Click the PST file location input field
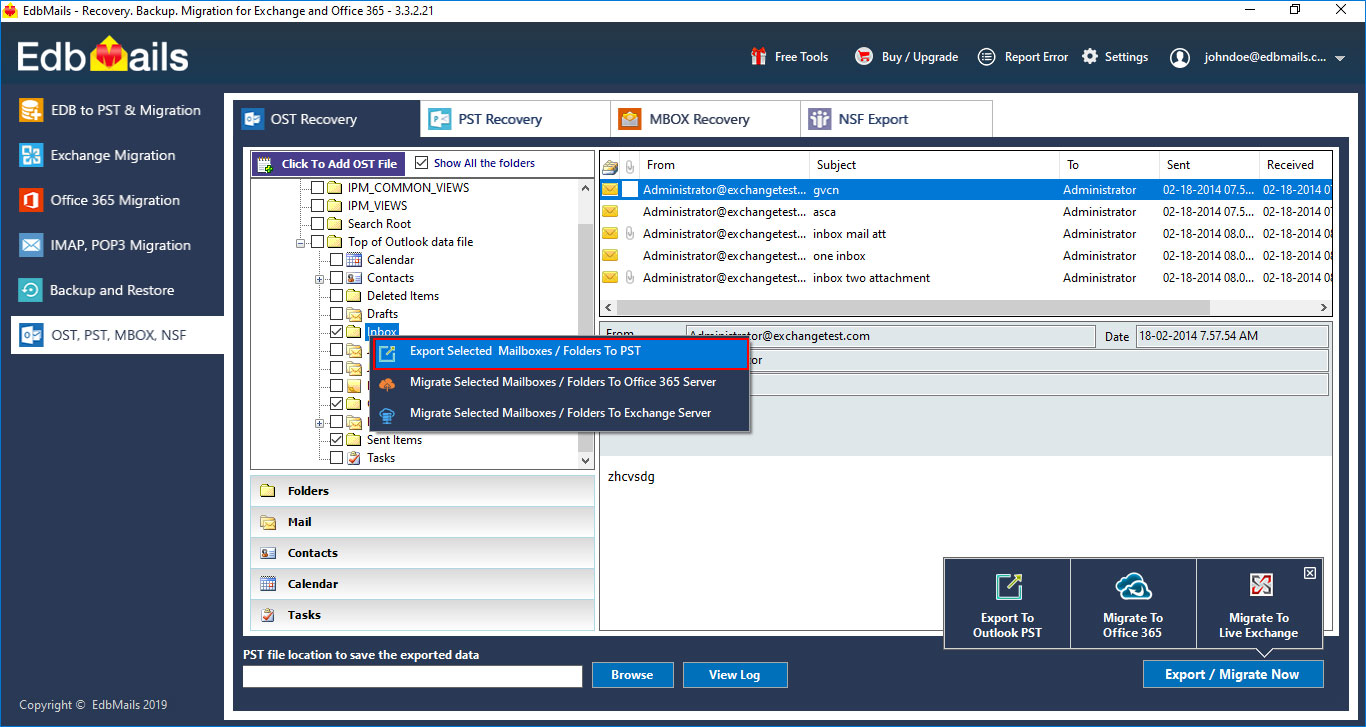 coord(412,677)
